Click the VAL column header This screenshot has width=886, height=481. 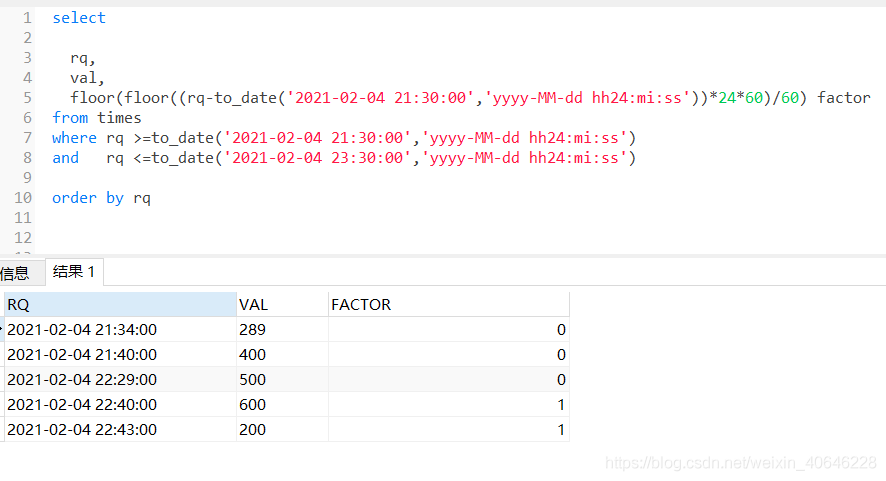(x=281, y=305)
